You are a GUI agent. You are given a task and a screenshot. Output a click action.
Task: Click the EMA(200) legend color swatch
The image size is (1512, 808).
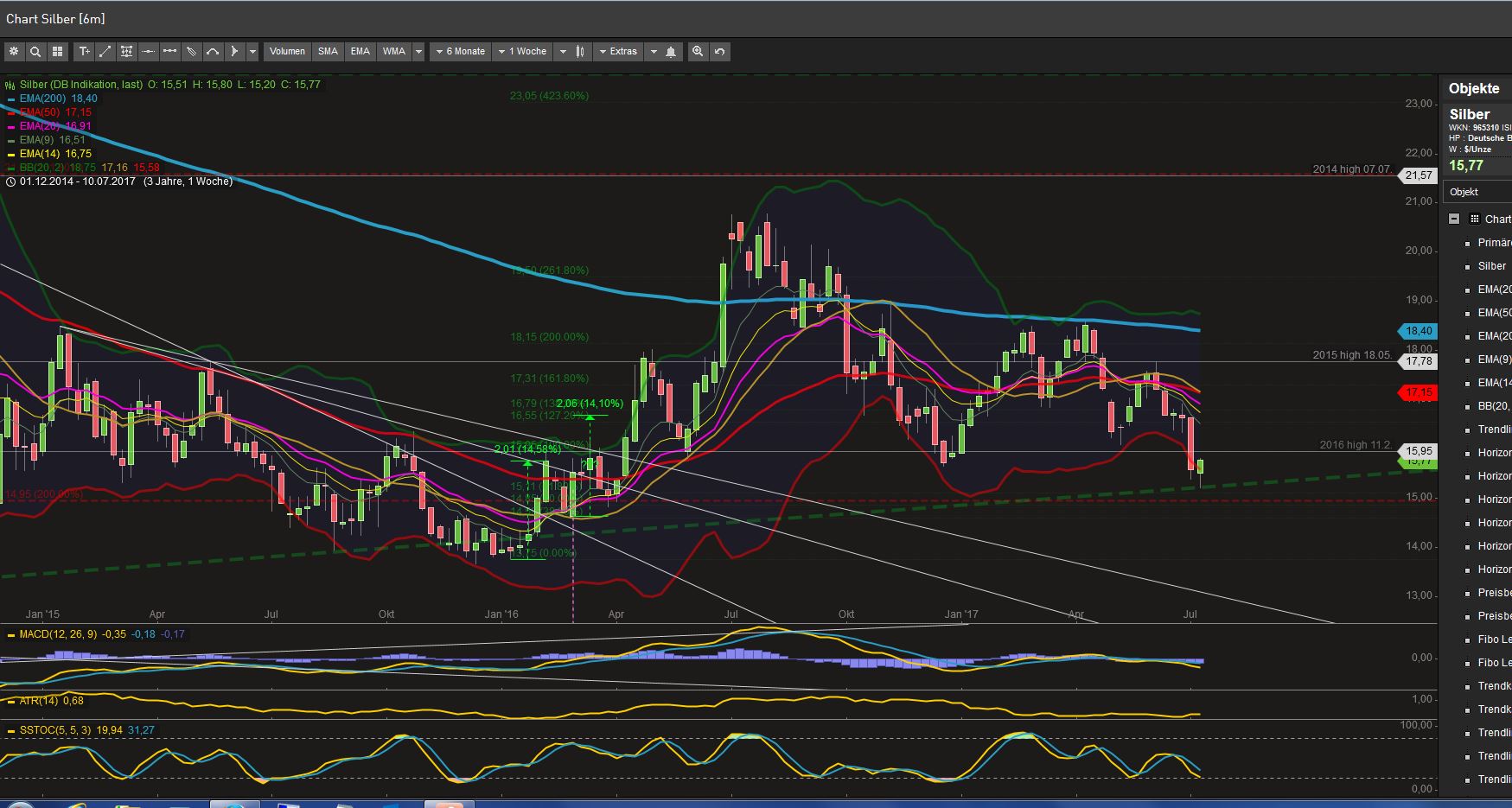point(10,99)
